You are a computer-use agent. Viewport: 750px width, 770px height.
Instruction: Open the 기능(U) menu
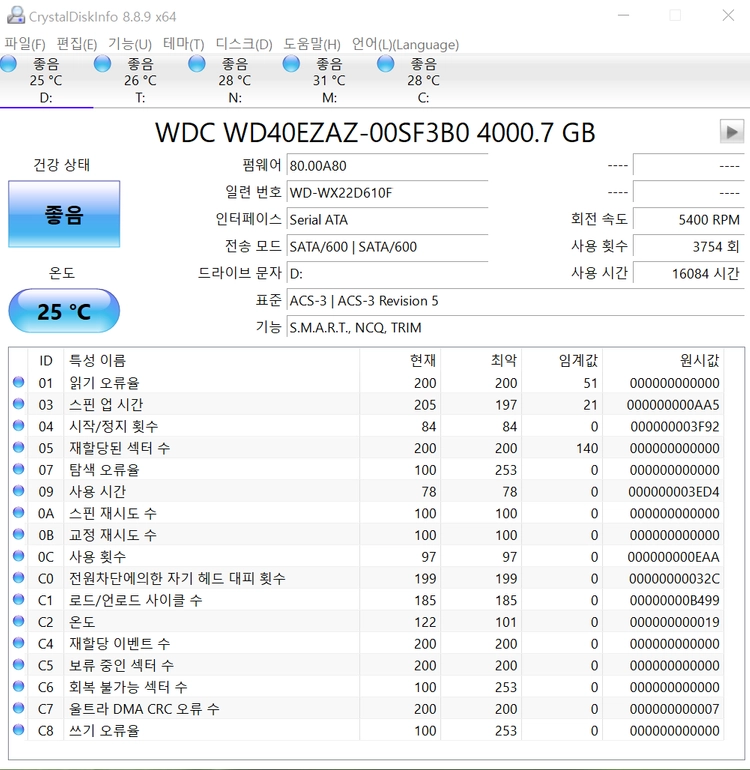click(130, 44)
